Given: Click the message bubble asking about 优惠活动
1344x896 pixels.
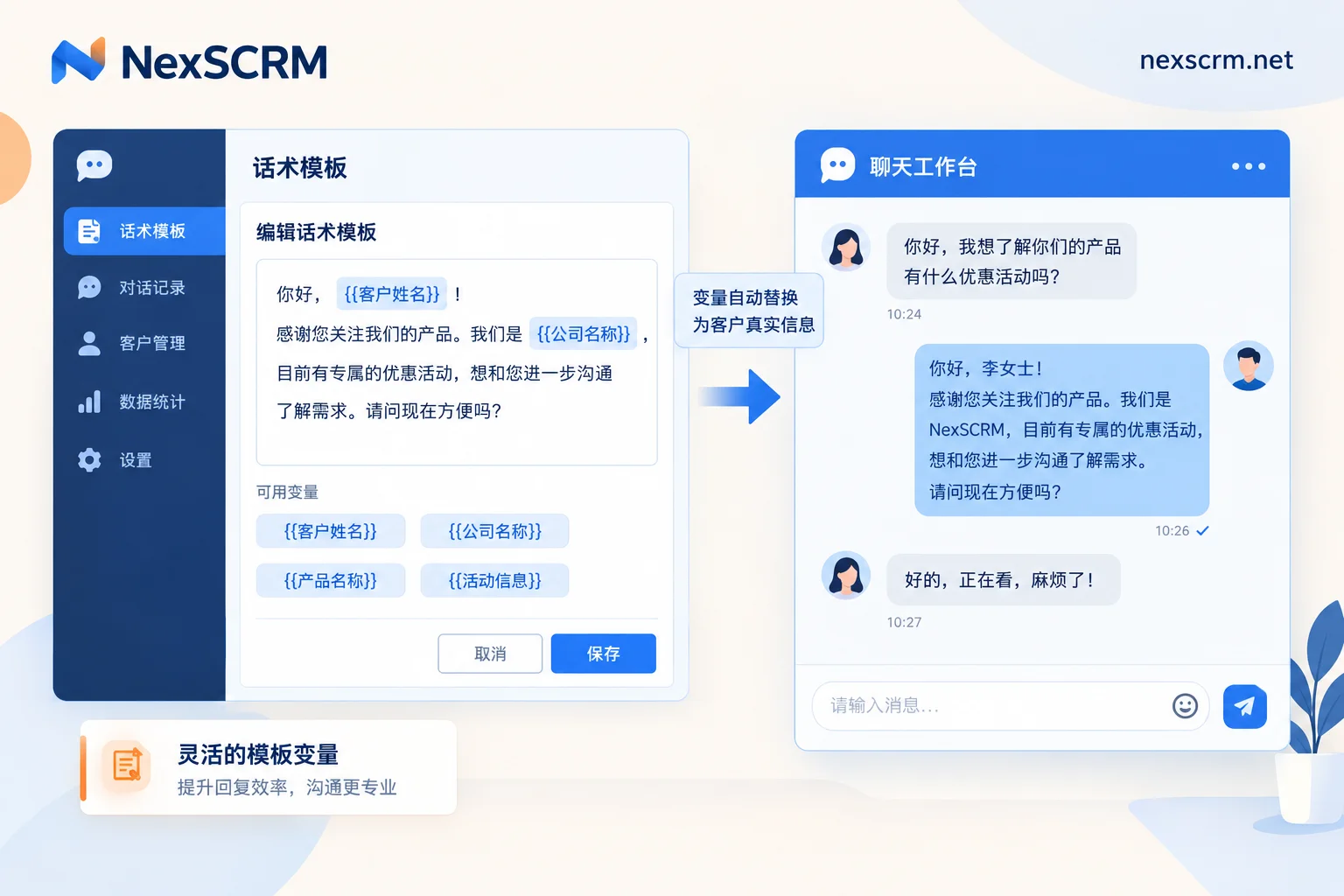Looking at the screenshot, I should (1011, 261).
